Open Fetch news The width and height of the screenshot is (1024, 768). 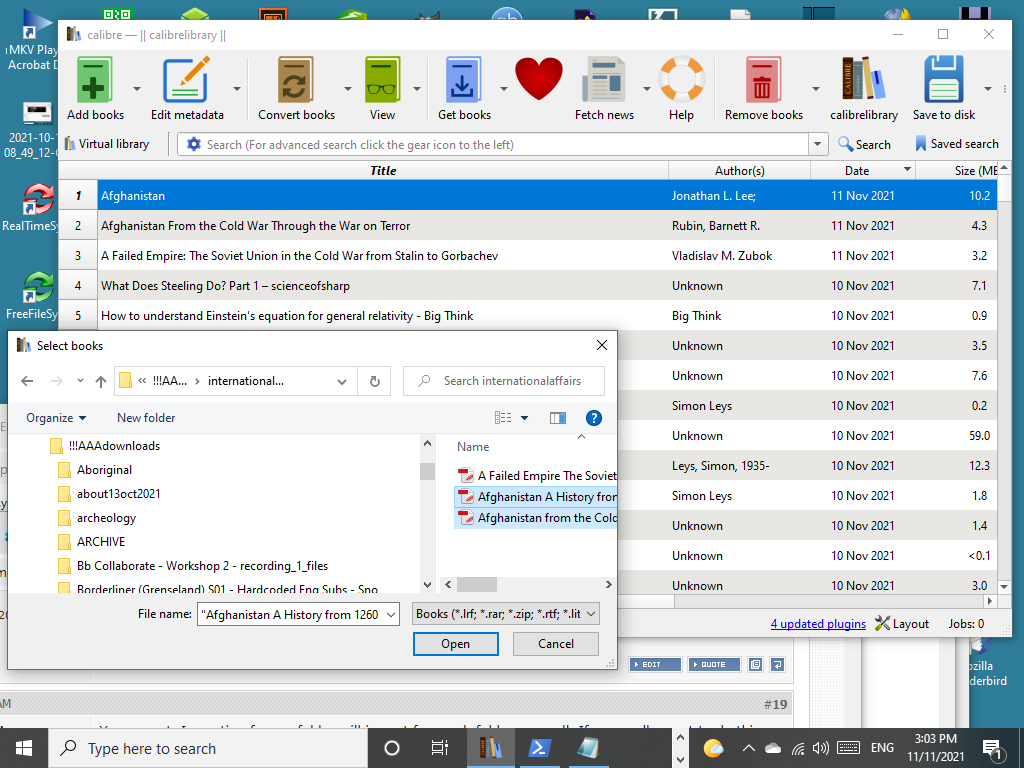(604, 80)
